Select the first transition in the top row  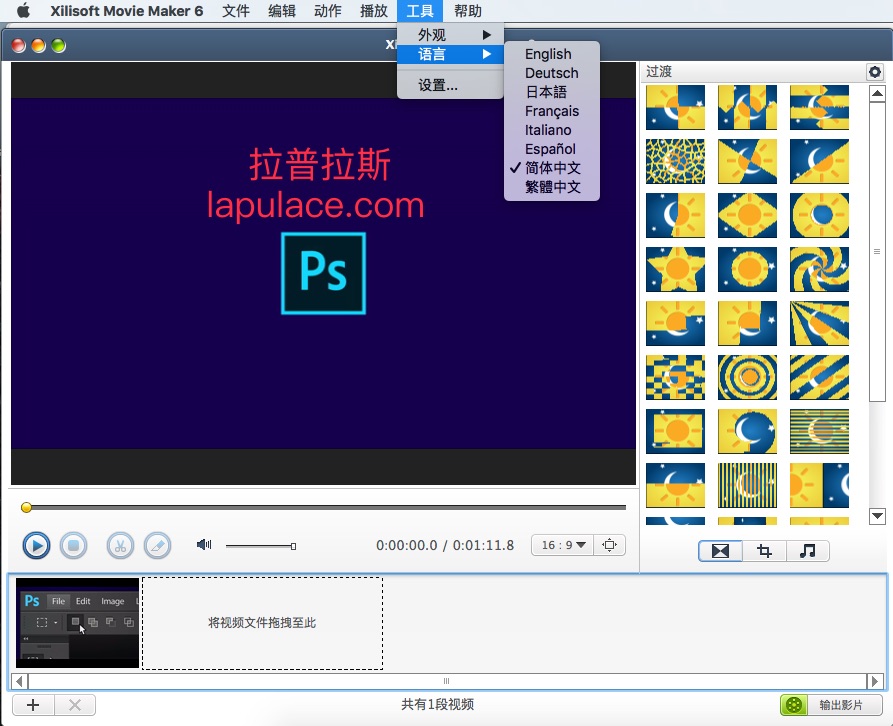click(x=675, y=108)
